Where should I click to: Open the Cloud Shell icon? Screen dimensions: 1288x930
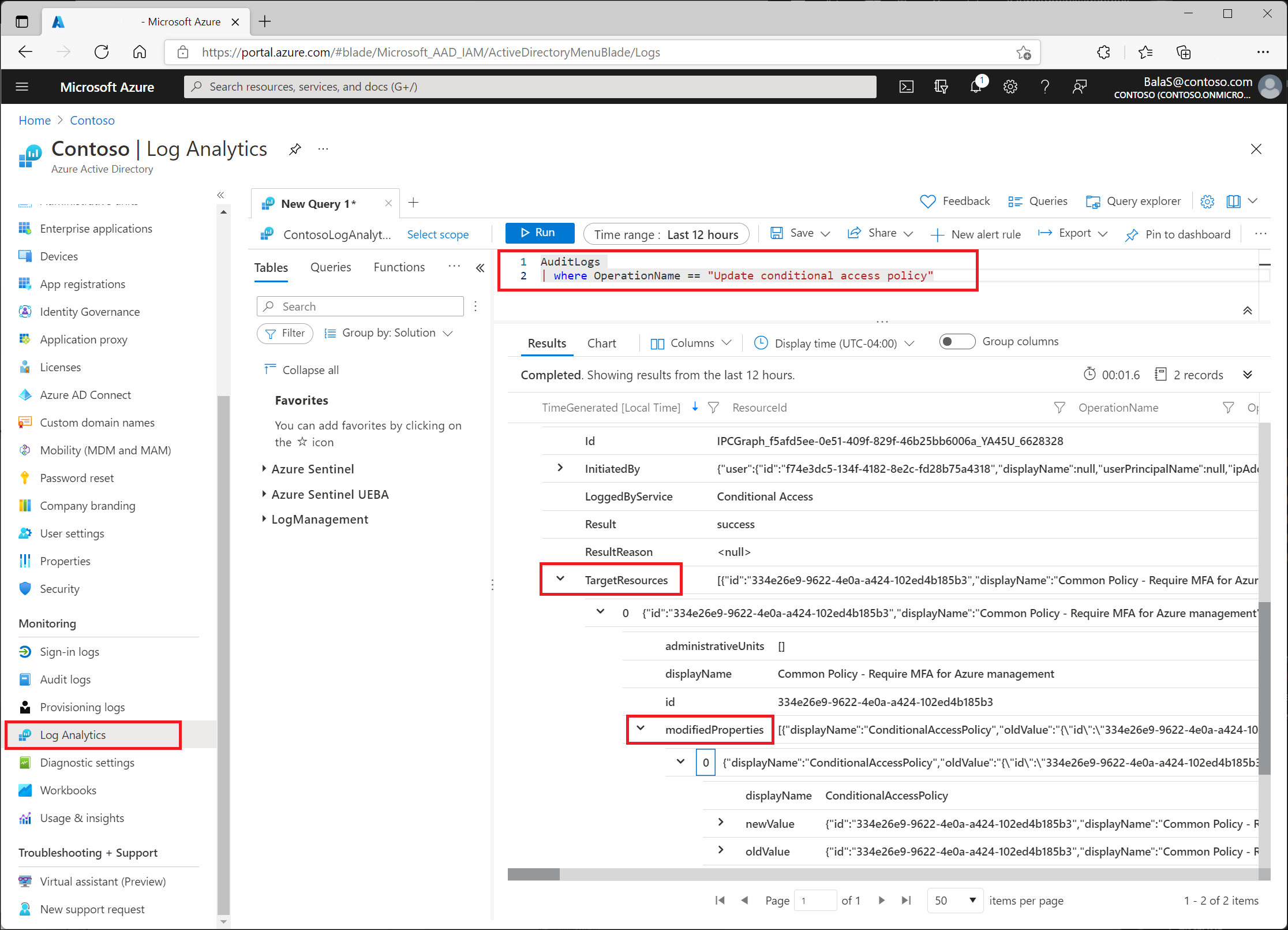click(x=906, y=87)
